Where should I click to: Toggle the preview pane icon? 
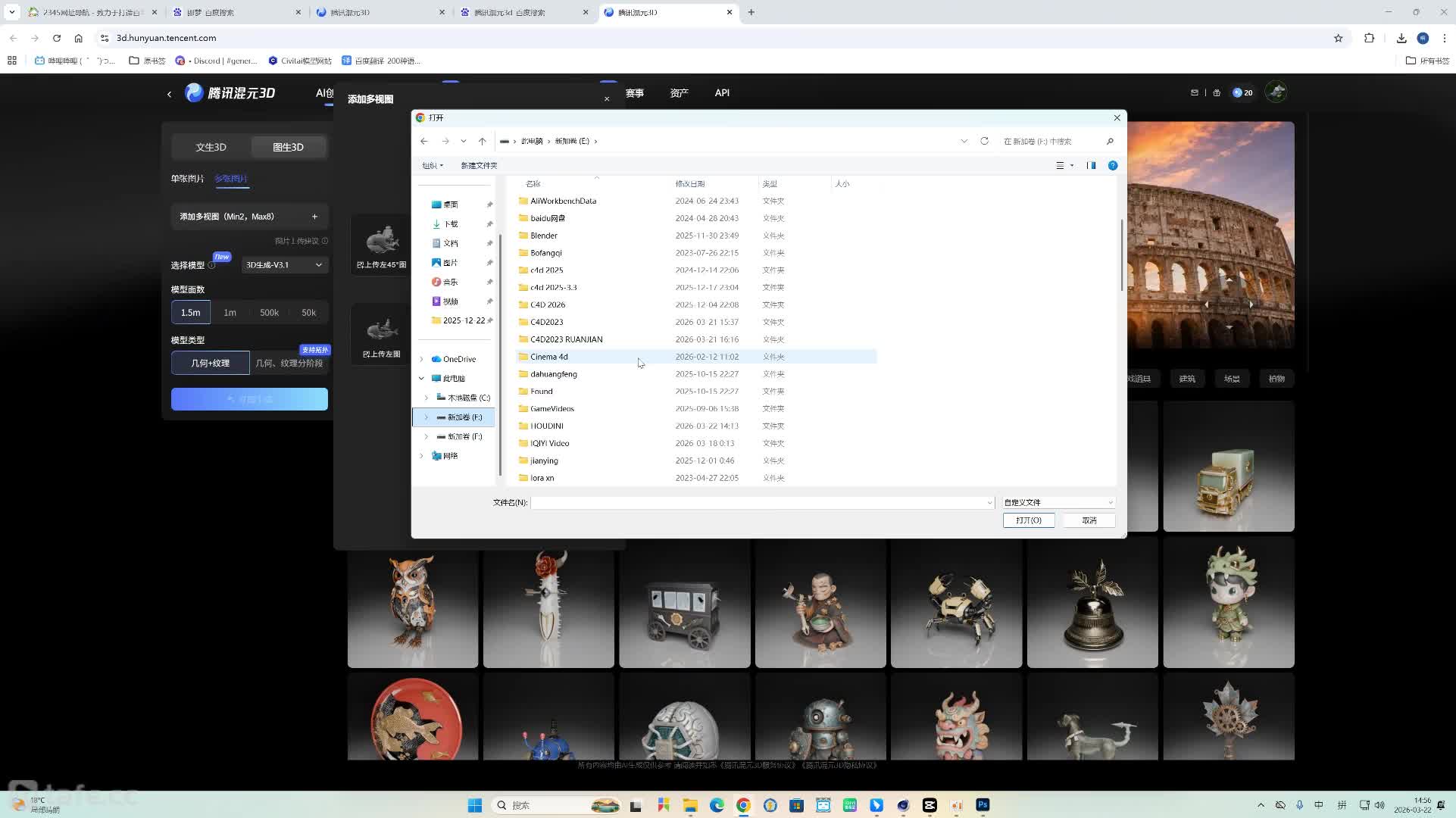click(1091, 166)
